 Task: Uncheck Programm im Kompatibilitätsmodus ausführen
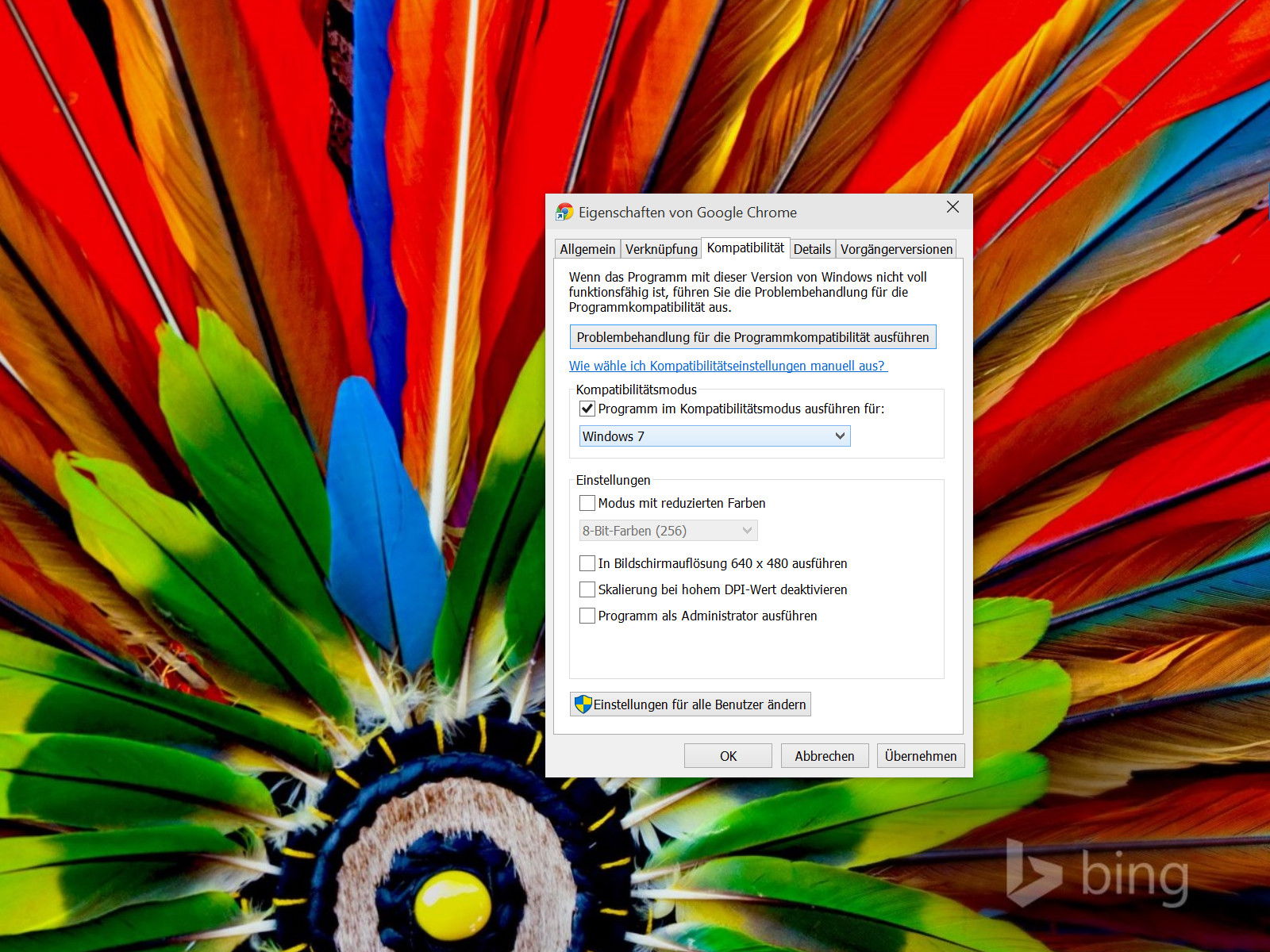click(x=587, y=409)
